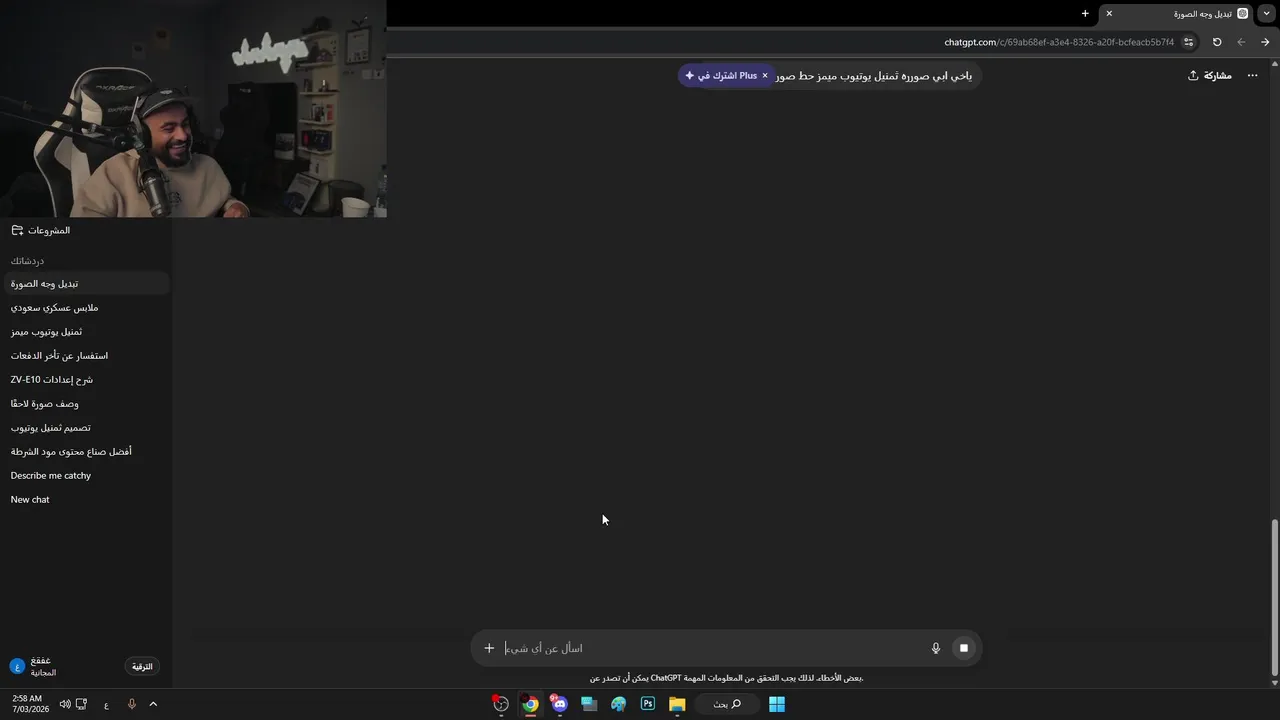Focus the chatgpt.com address bar
This screenshot has width=1280, height=720.
coord(1059,42)
